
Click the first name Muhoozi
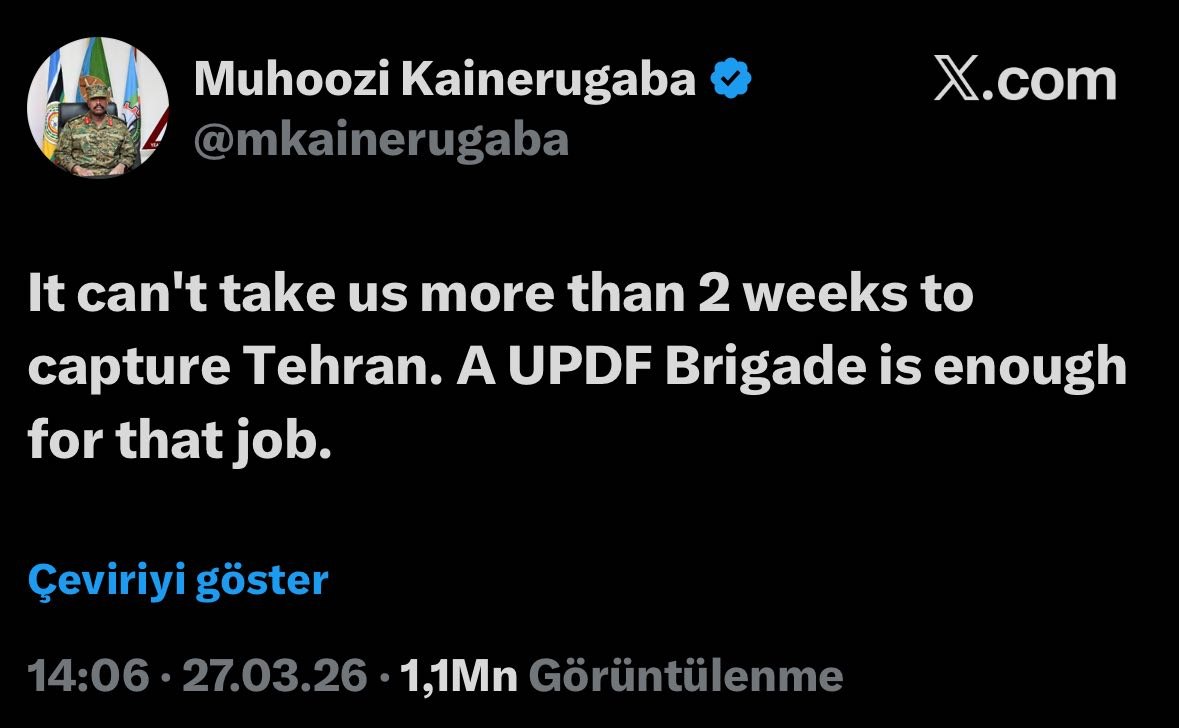287,80
